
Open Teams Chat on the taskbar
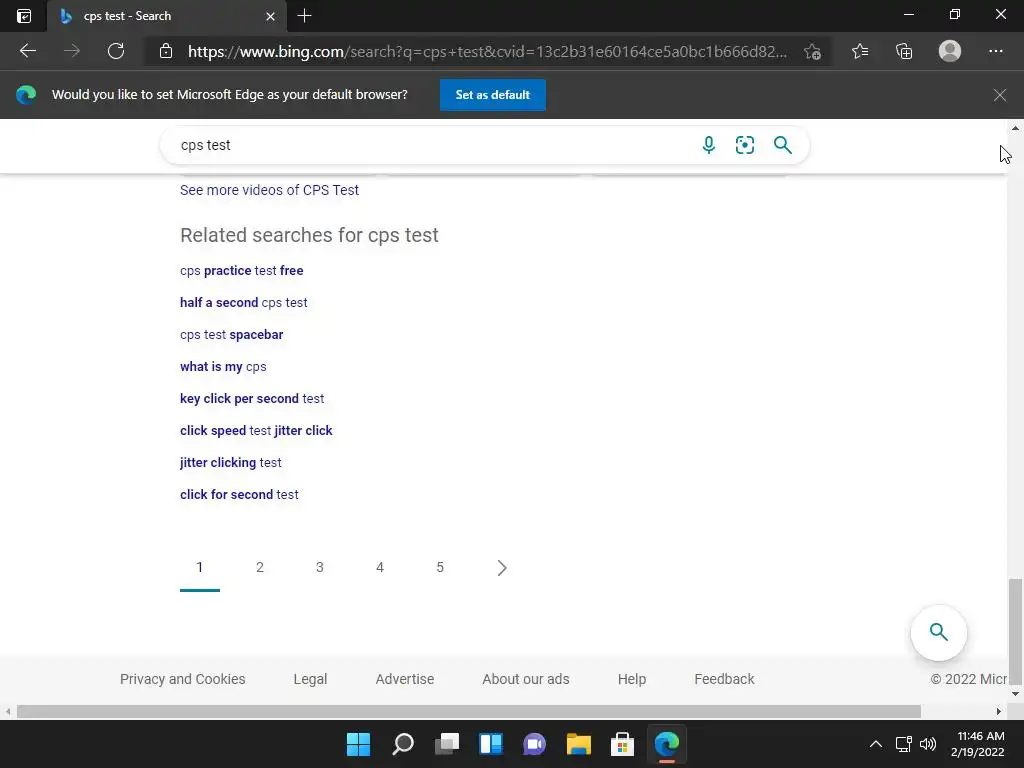534,744
